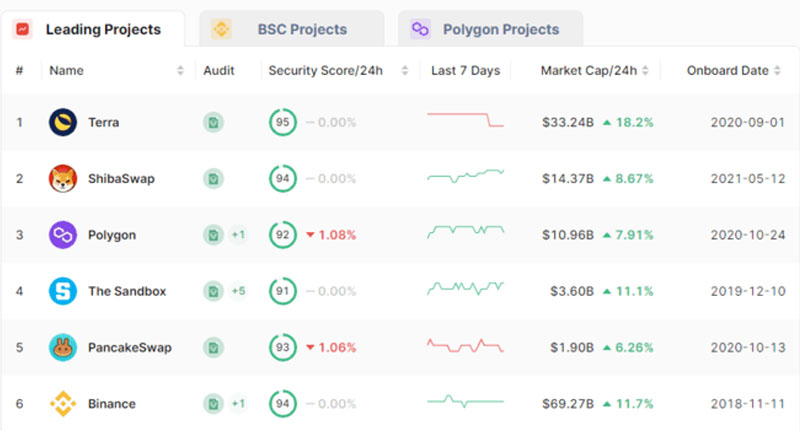The height and width of the screenshot is (446, 800).
Task: Click PancakeSwap's security score ring 93
Action: [x=283, y=348]
